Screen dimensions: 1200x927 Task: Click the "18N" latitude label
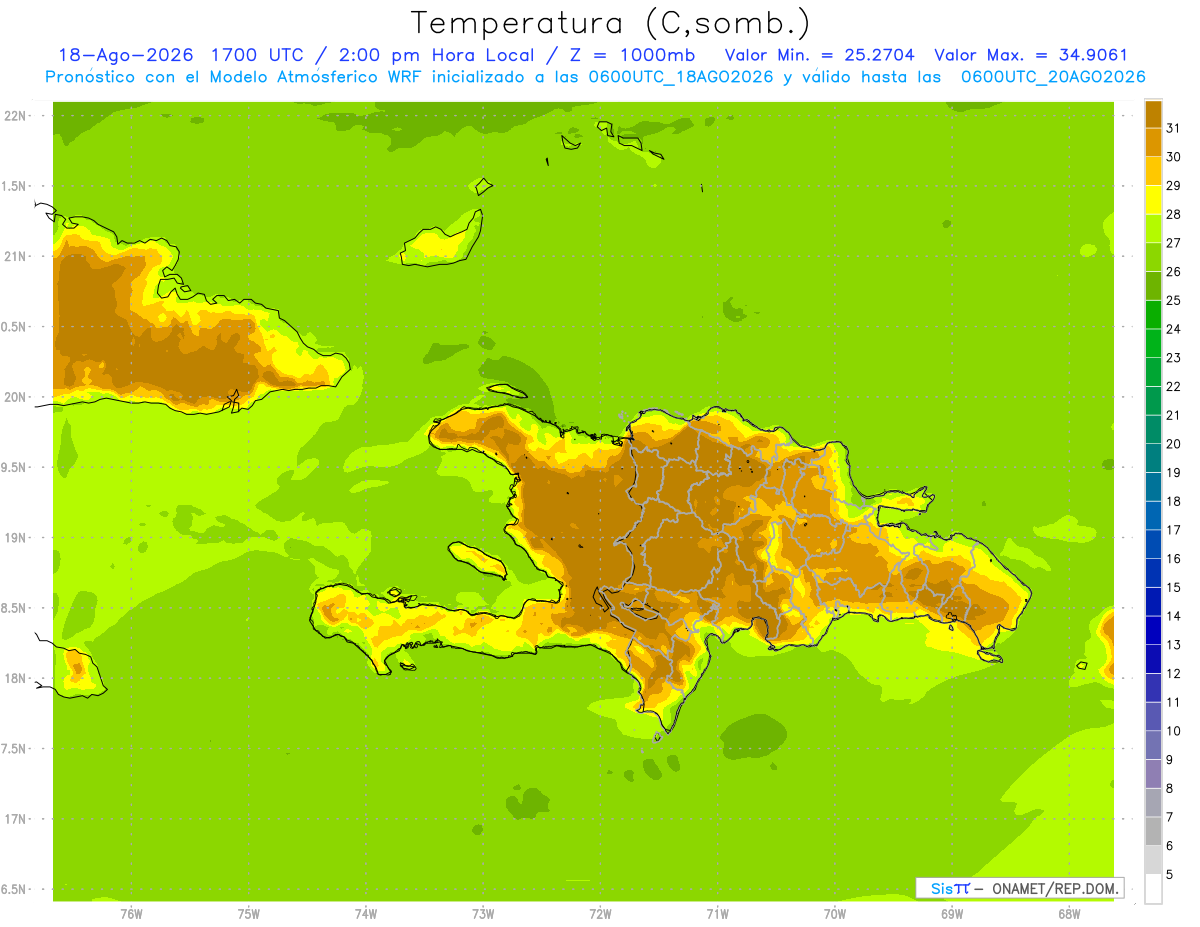click(17, 678)
